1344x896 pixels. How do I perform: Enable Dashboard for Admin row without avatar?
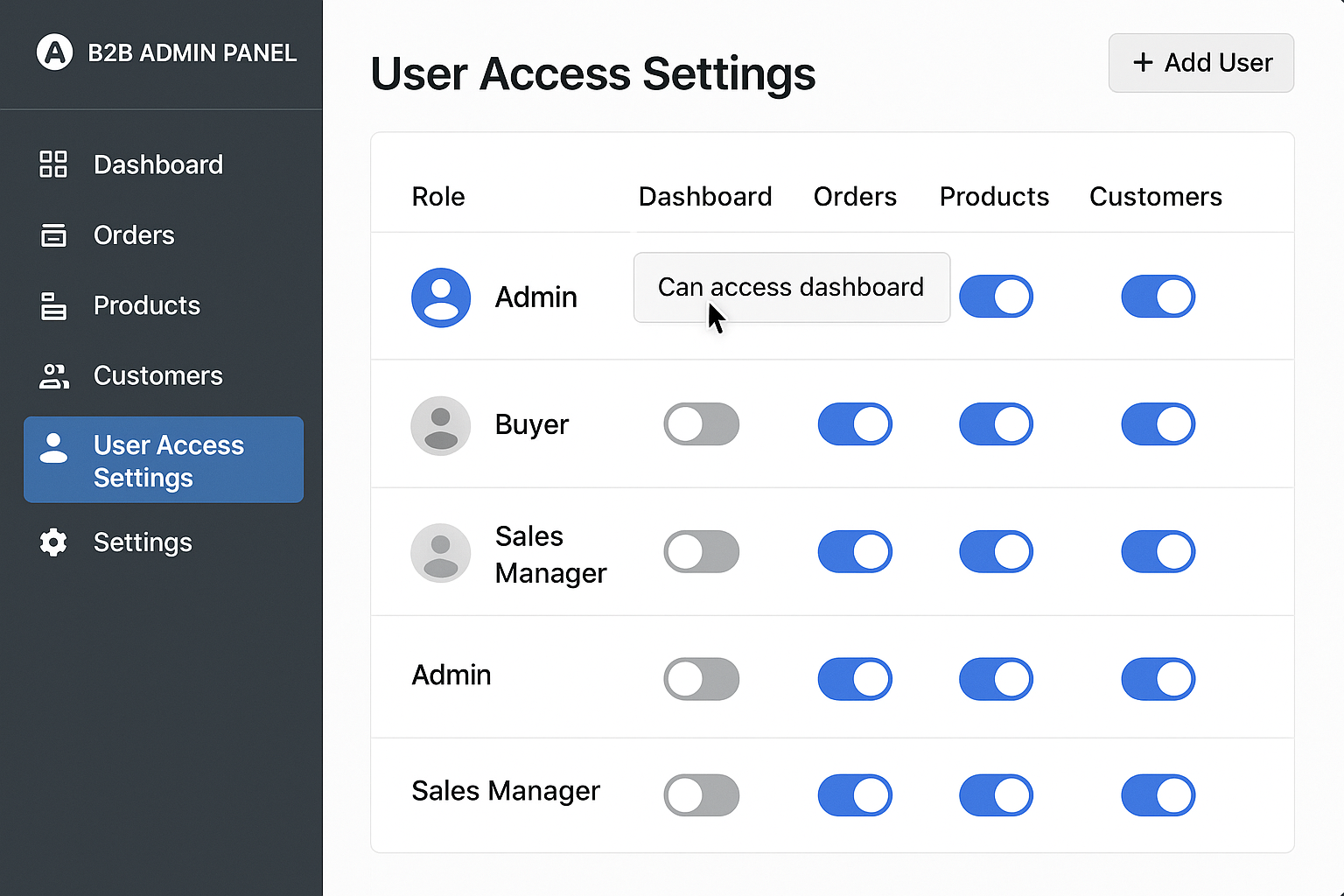[x=701, y=680]
